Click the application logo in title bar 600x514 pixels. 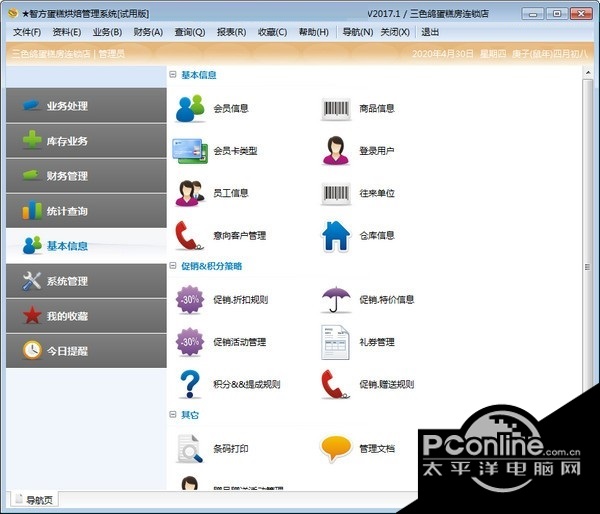coord(13,13)
